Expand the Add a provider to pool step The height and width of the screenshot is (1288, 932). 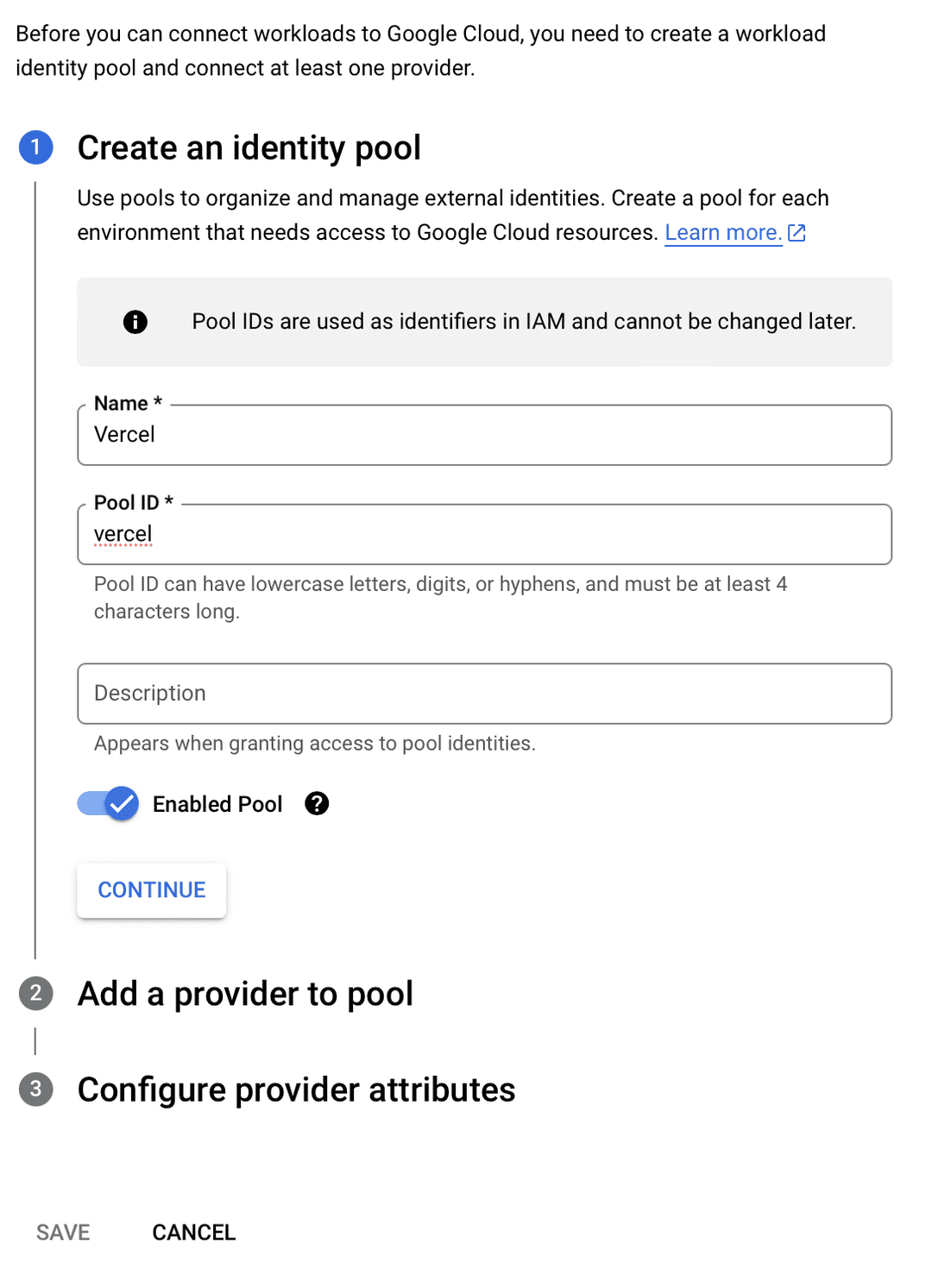point(245,994)
